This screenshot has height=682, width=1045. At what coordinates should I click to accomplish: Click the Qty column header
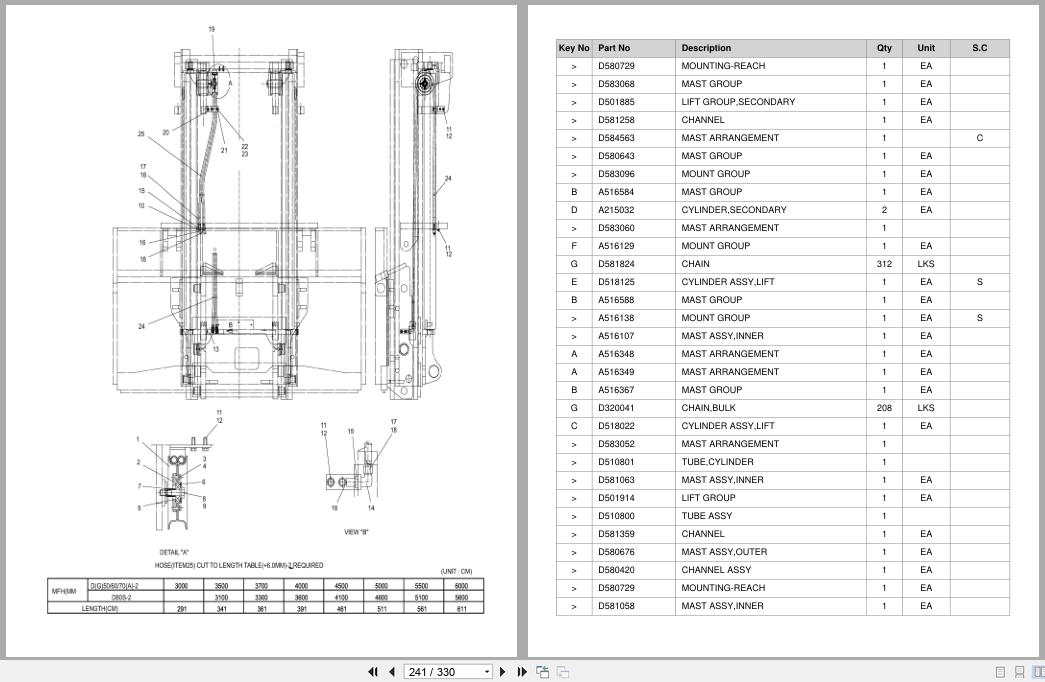pyautogui.click(x=884, y=48)
